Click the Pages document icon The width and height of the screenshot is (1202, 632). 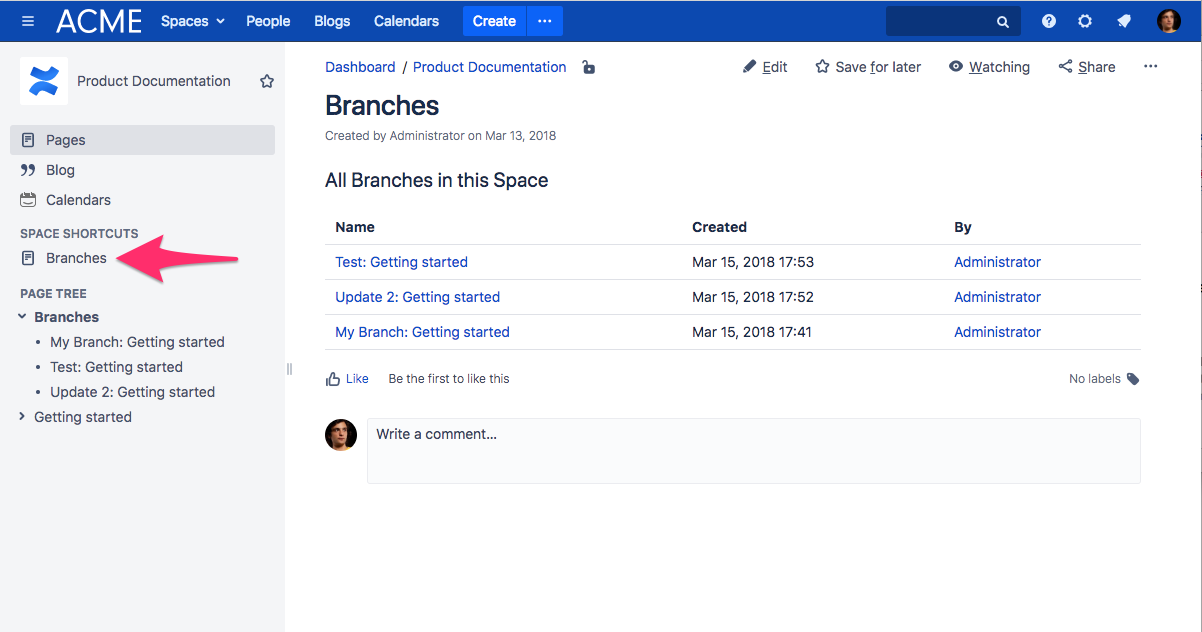[x=28, y=140]
